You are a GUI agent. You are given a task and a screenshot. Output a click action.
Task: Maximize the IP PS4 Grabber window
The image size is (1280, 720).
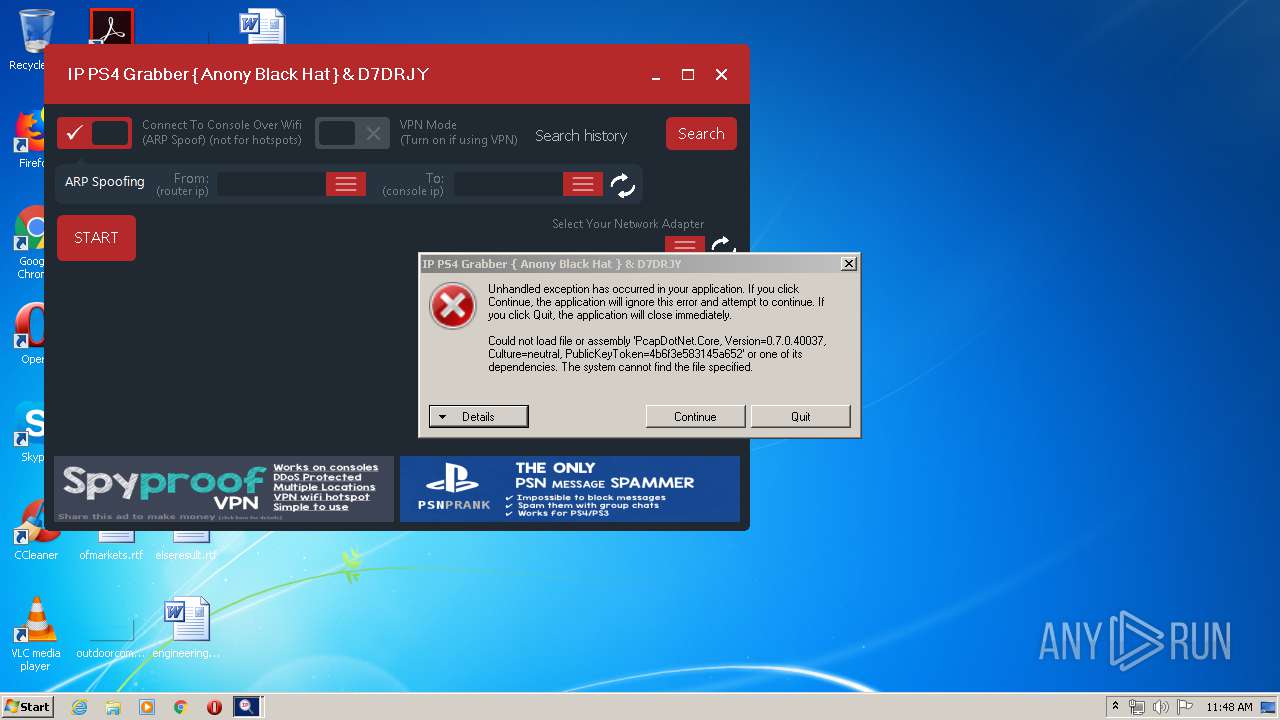pyautogui.click(x=688, y=75)
